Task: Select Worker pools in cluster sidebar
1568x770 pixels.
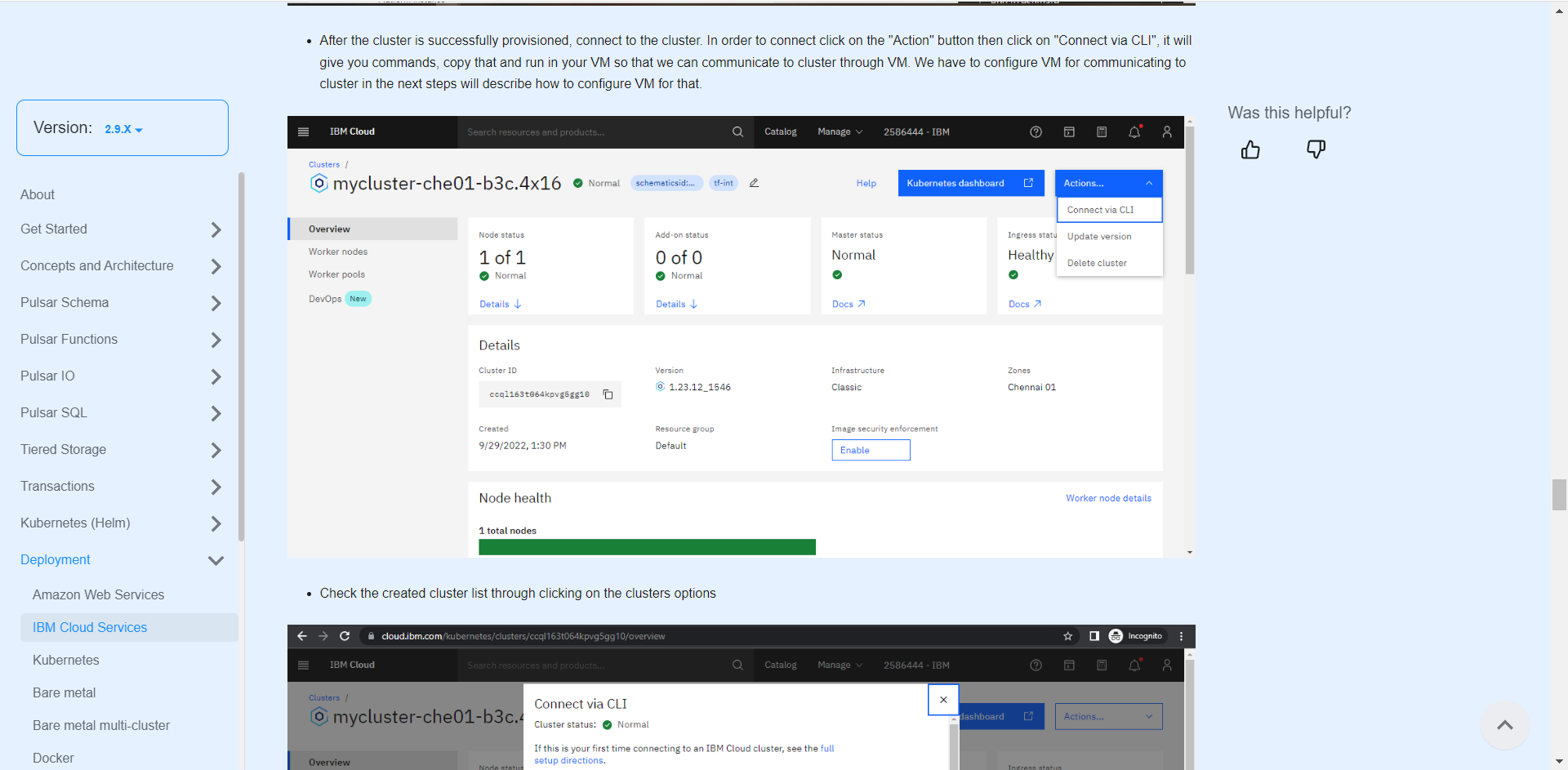Action: pos(336,274)
